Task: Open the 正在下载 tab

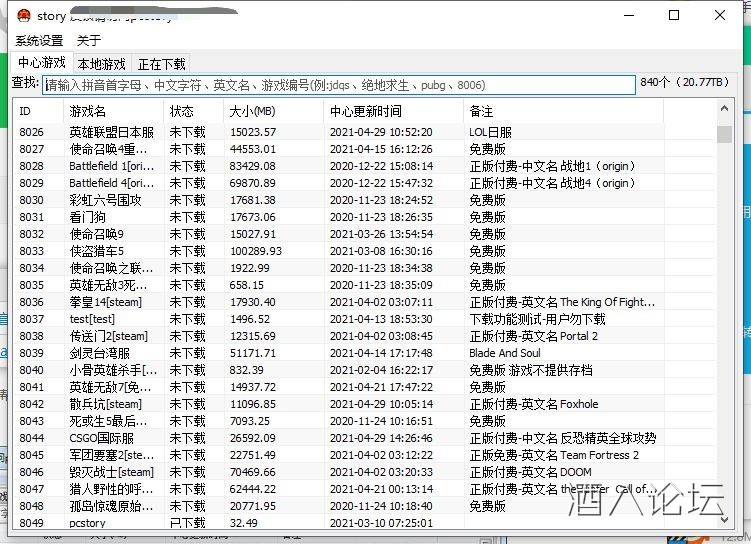Action: point(162,64)
